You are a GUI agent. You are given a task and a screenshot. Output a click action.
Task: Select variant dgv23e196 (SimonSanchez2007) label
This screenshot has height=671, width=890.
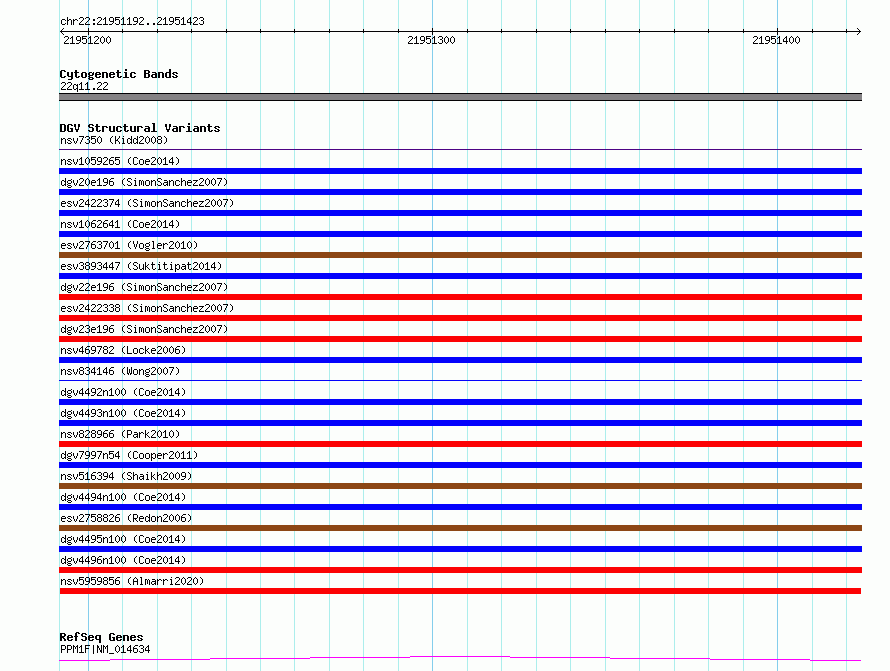[144, 329]
